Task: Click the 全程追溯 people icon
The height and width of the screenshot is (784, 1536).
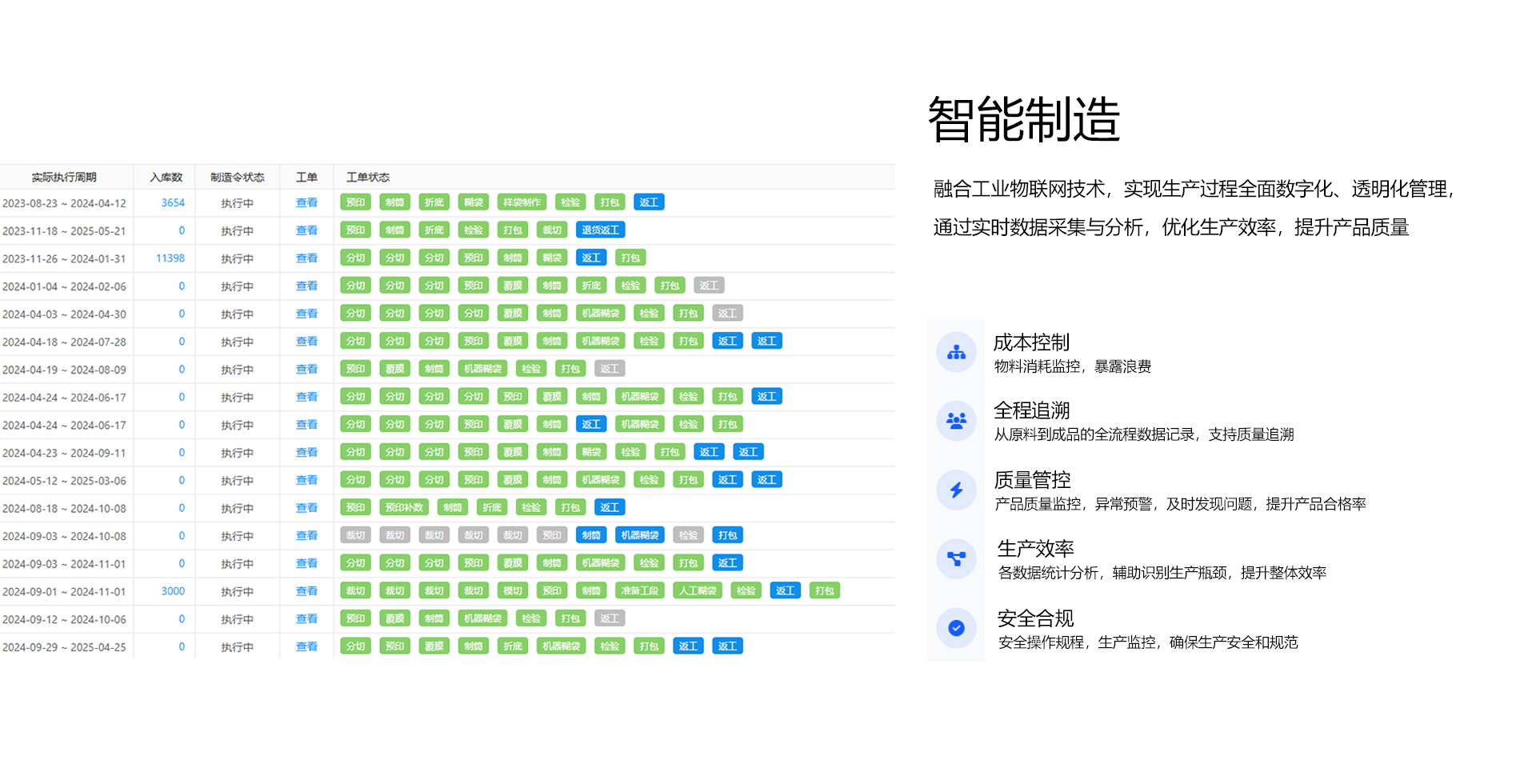Action: [956, 421]
